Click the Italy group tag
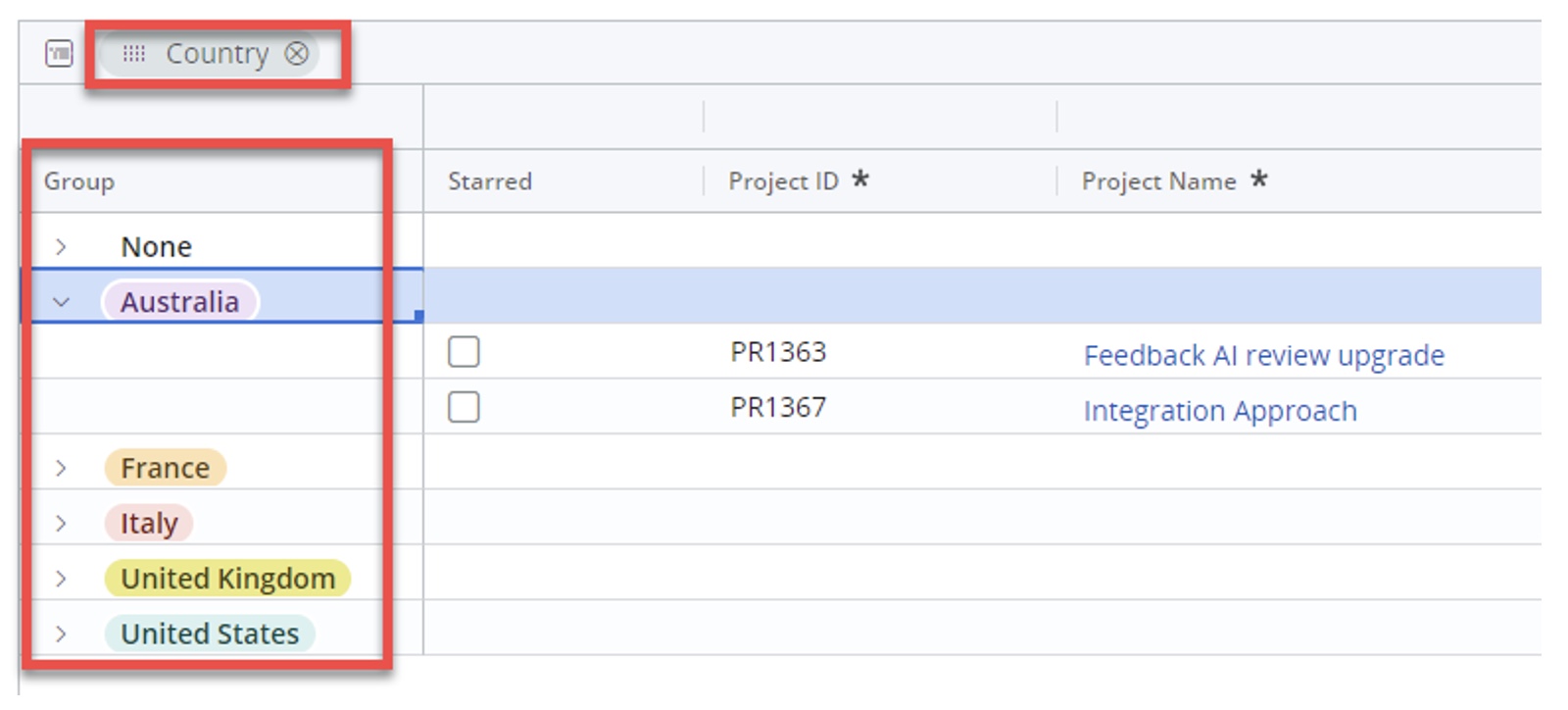 click(x=148, y=523)
